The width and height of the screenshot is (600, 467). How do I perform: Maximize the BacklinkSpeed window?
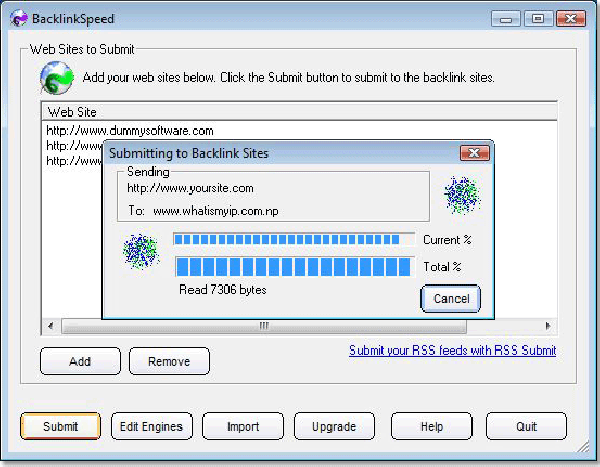pyautogui.click(x=538, y=18)
